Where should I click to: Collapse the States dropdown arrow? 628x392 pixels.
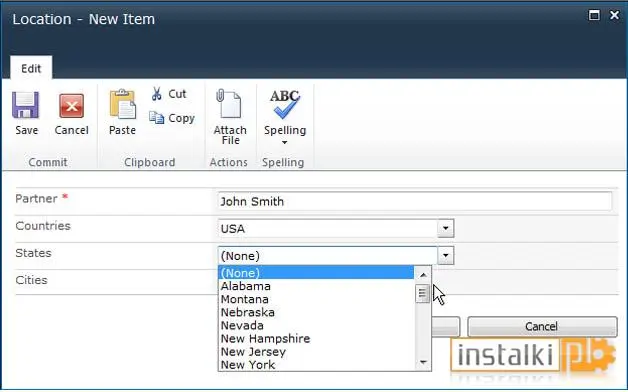(x=445, y=255)
